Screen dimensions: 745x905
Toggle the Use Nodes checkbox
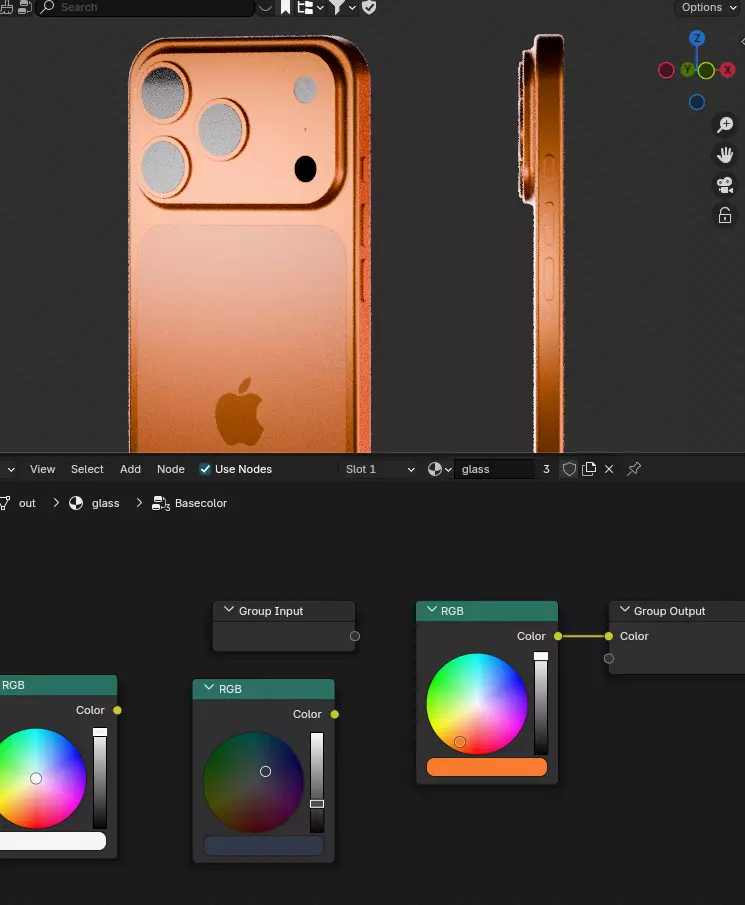point(205,469)
